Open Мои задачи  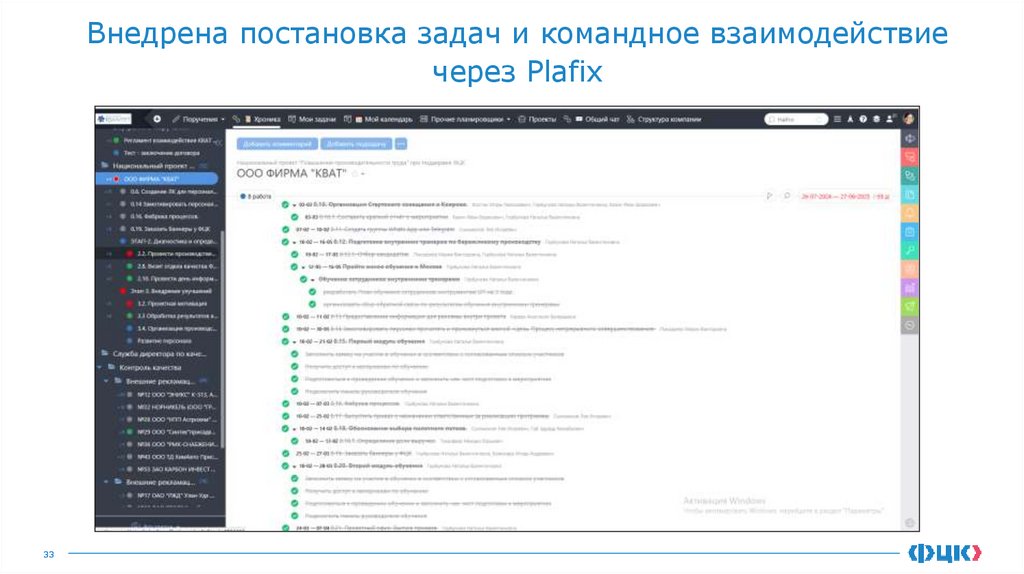[312, 120]
